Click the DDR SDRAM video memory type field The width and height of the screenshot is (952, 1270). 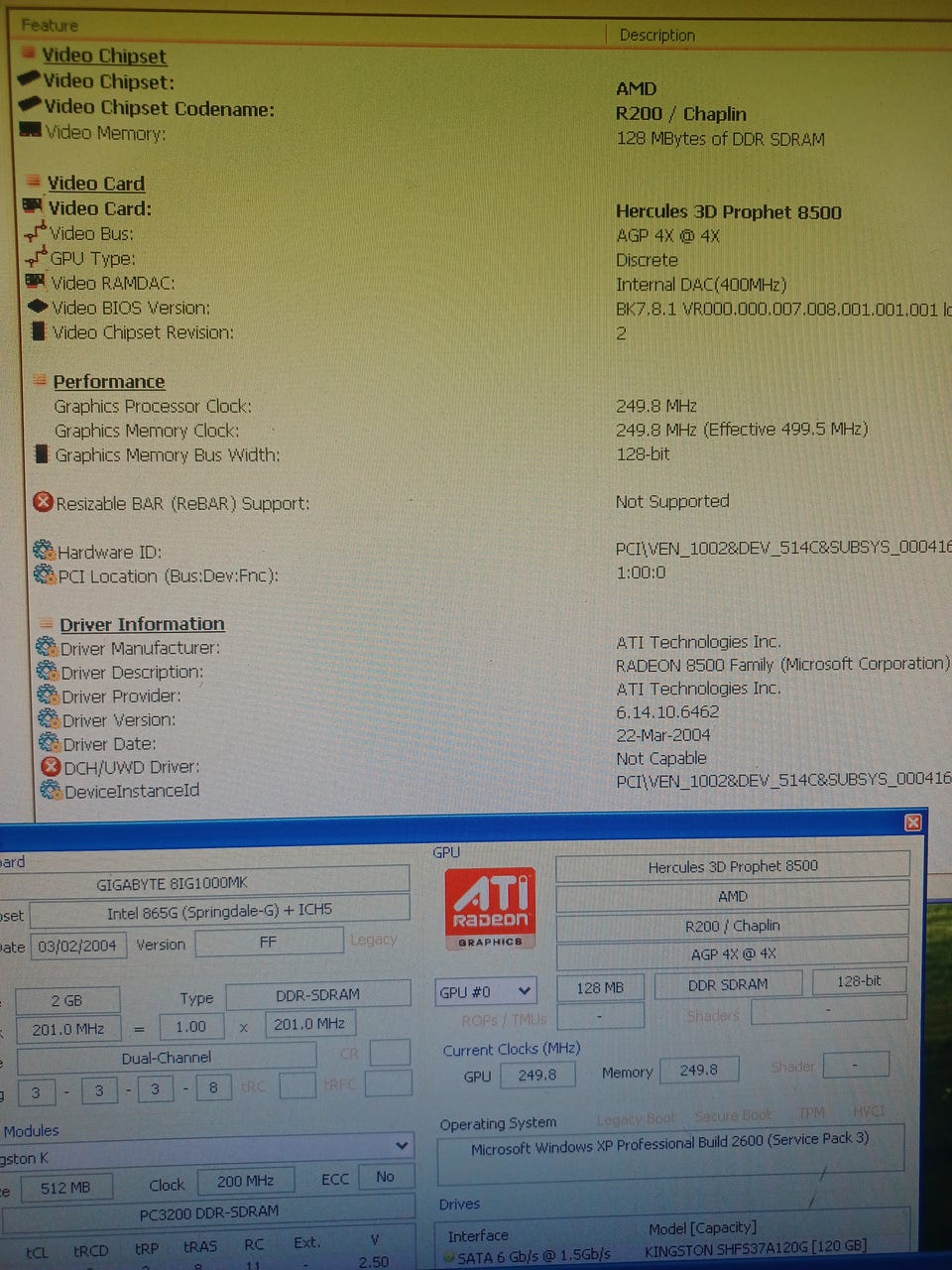coord(728,984)
